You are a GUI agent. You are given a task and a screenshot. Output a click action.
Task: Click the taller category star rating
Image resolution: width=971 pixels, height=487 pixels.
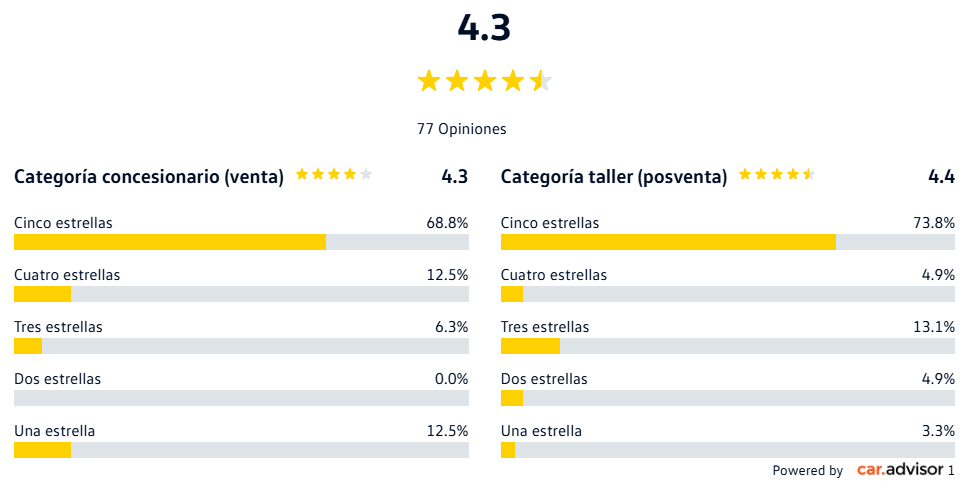(x=777, y=175)
